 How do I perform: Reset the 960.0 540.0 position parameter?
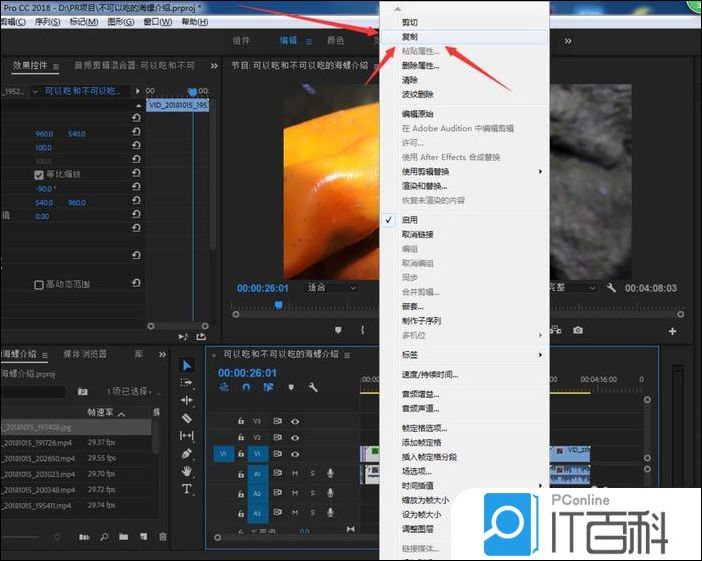pyautogui.click(x=137, y=132)
